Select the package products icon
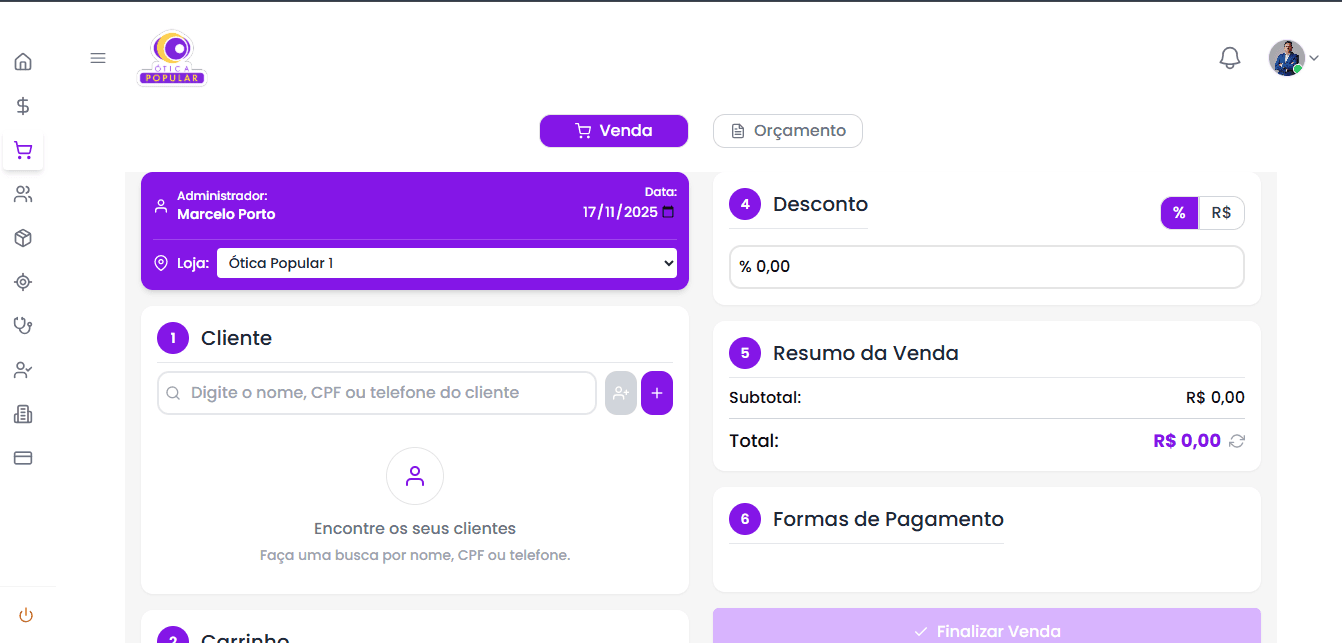Viewport: 1342px width, 643px height. (22, 238)
